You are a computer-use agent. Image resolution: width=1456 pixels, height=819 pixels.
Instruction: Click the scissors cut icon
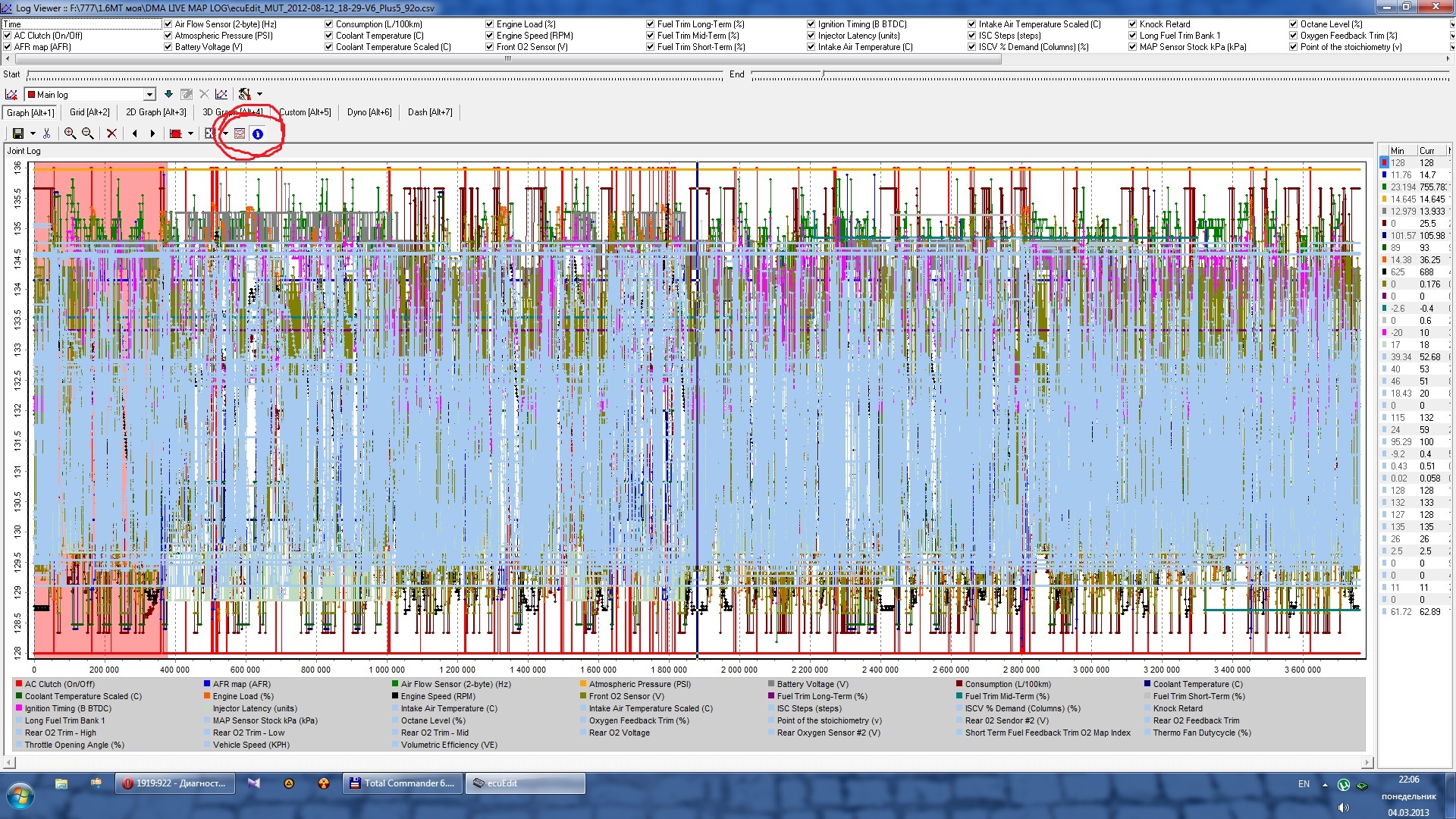(x=47, y=133)
